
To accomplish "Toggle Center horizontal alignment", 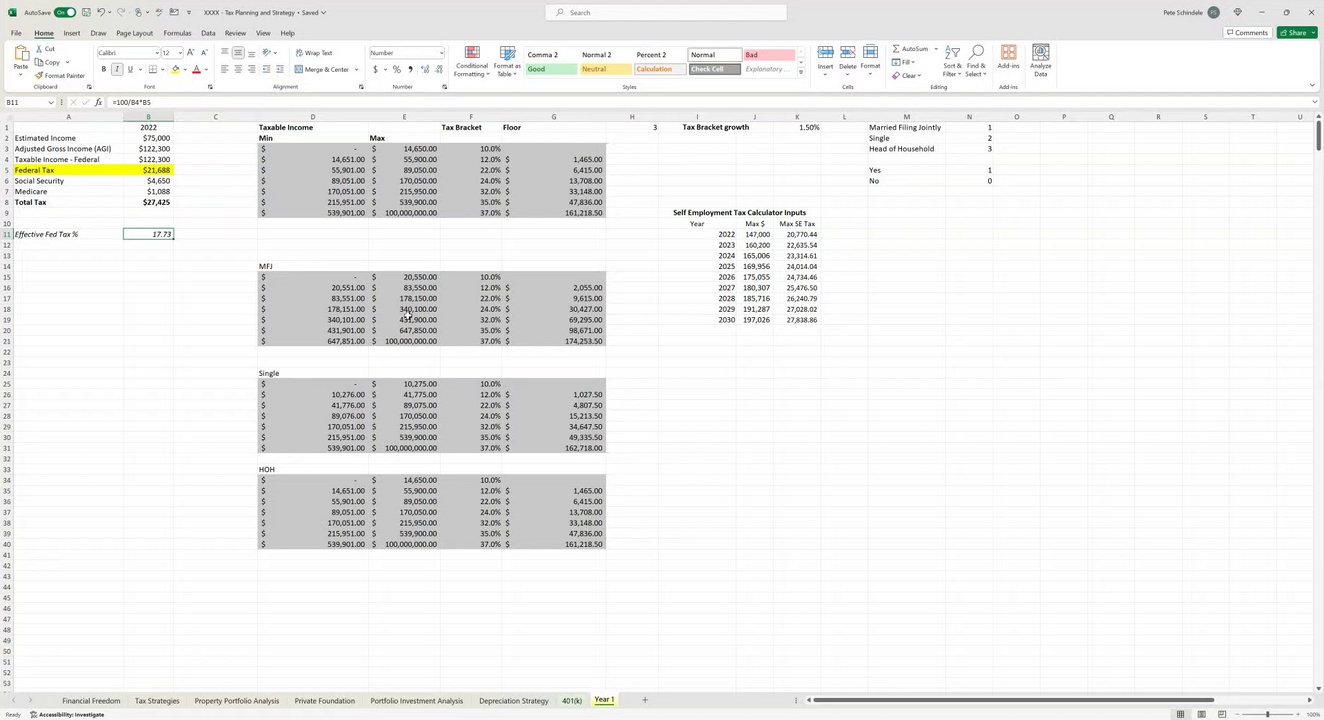I will click(237, 69).
